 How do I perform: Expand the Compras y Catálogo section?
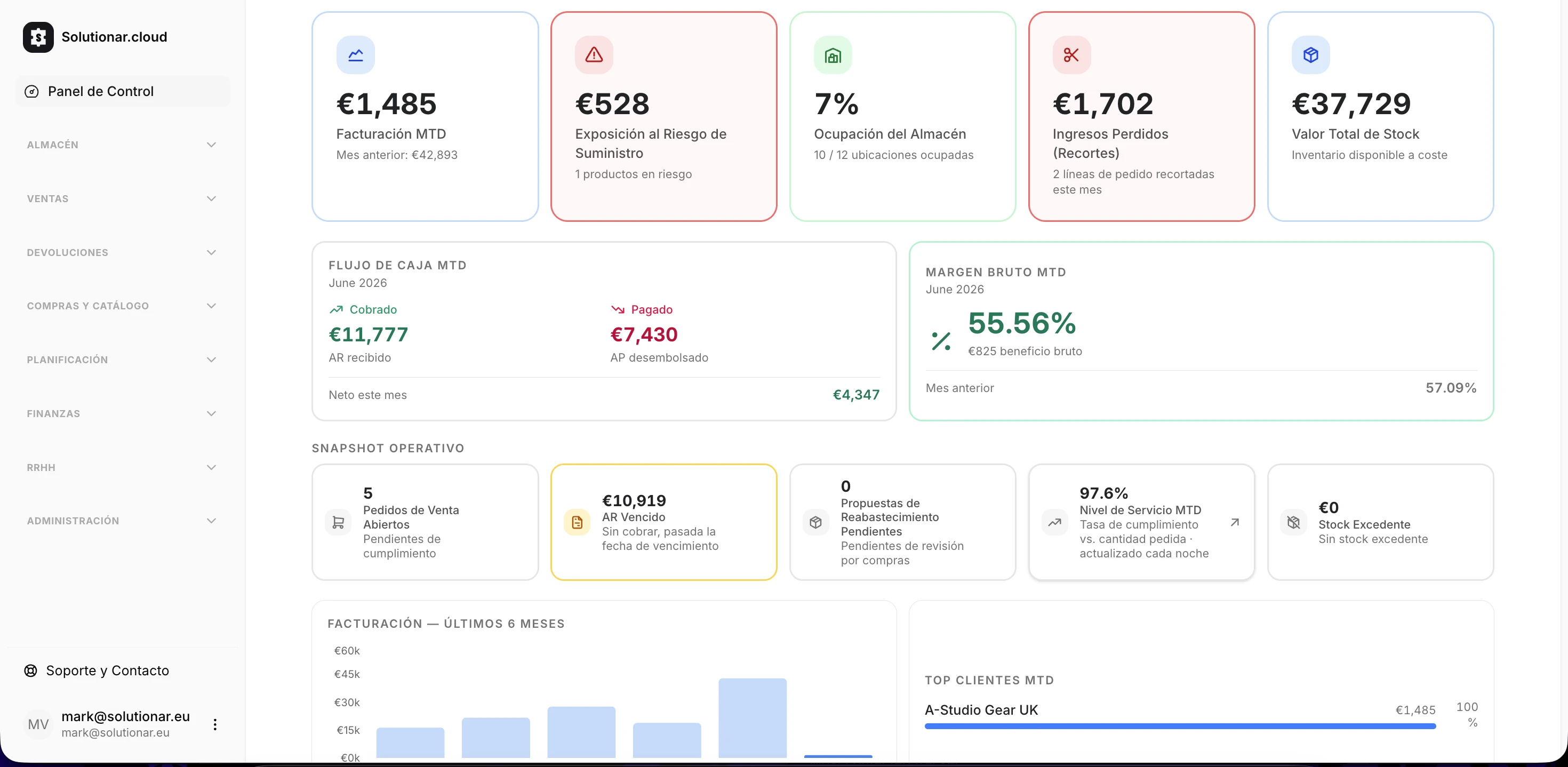pos(122,306)
